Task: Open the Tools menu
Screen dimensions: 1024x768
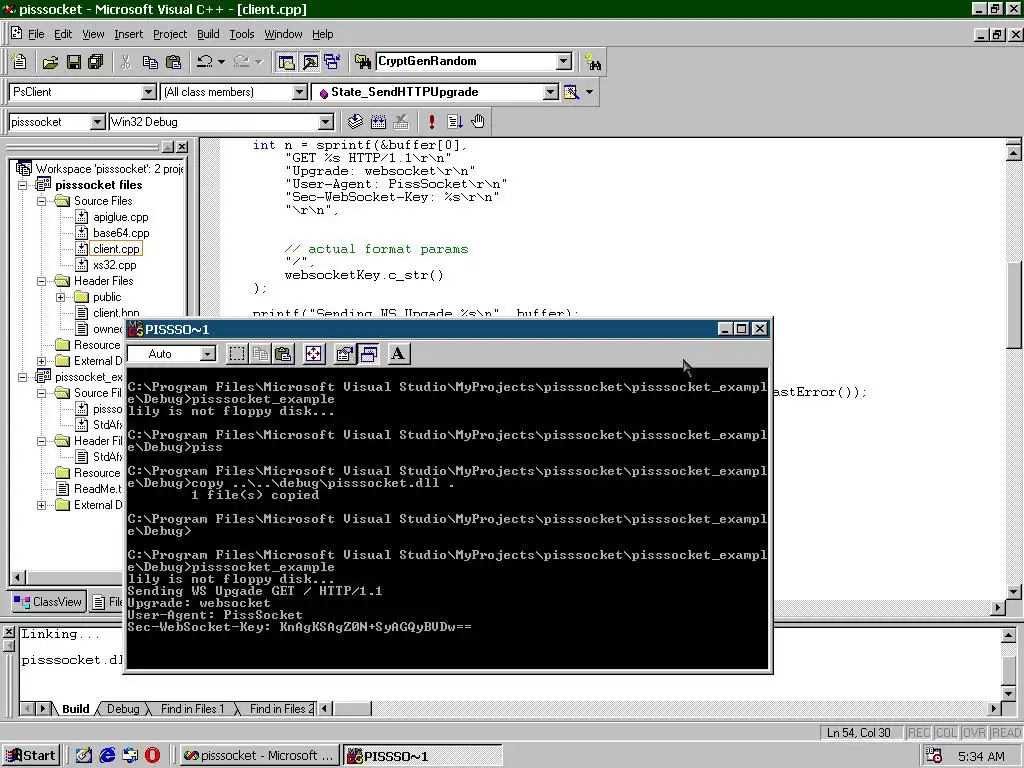Action: (x=242, y=34)
